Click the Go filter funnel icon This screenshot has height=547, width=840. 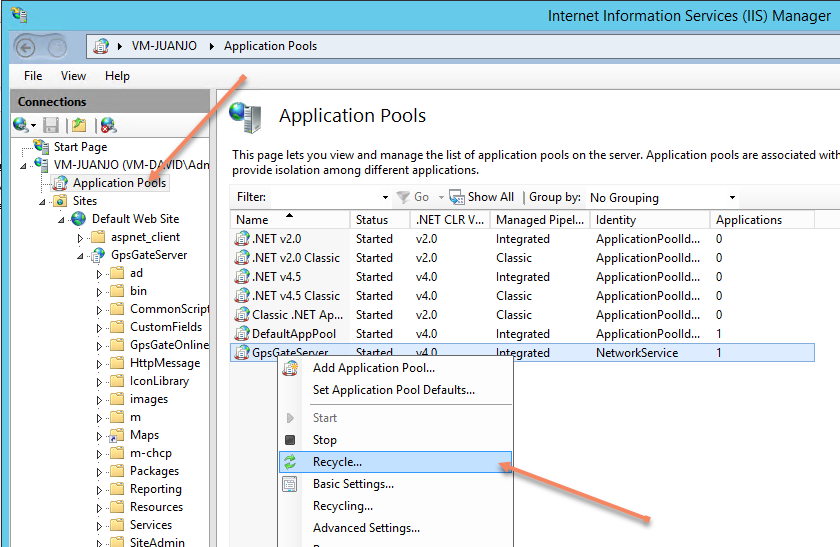(403, 197)
